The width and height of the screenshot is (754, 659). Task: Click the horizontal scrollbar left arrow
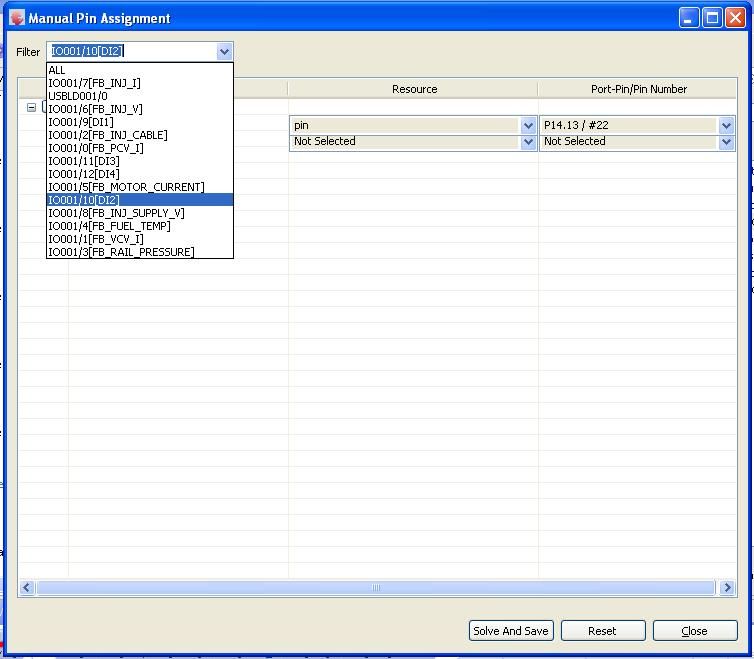pos(26,587)
